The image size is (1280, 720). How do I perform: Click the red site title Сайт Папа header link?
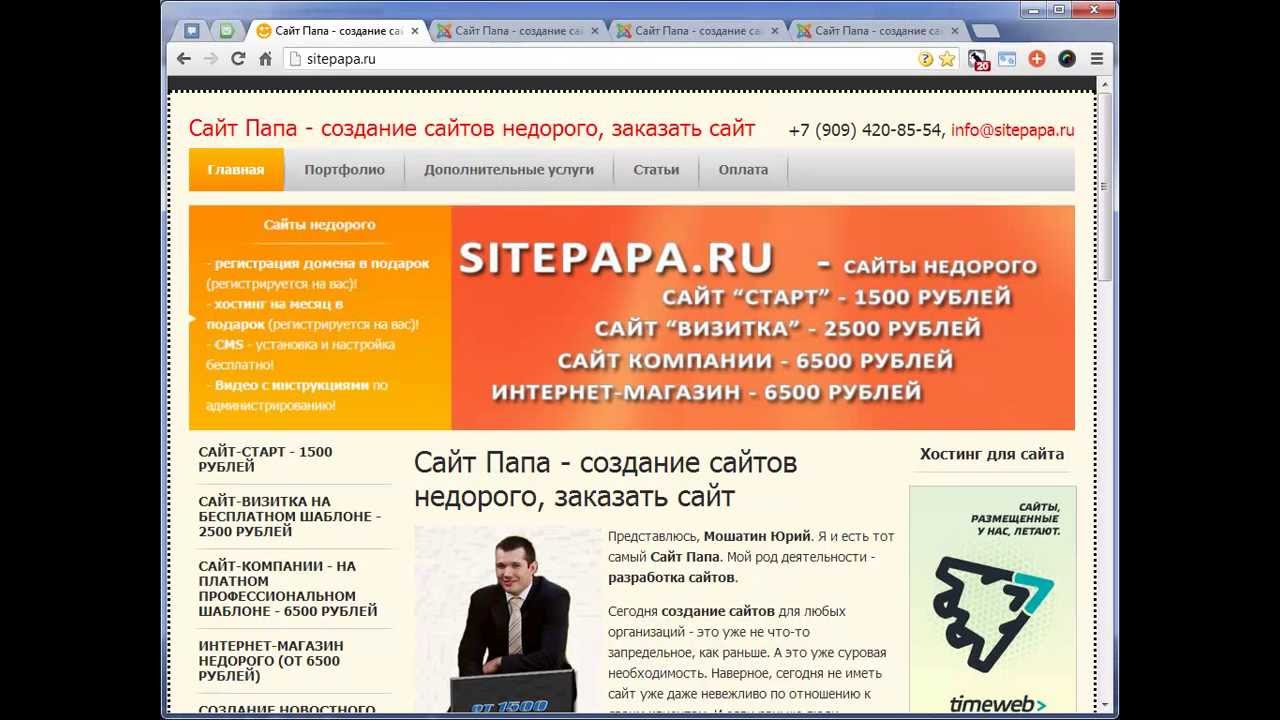(x=472, y=128)
